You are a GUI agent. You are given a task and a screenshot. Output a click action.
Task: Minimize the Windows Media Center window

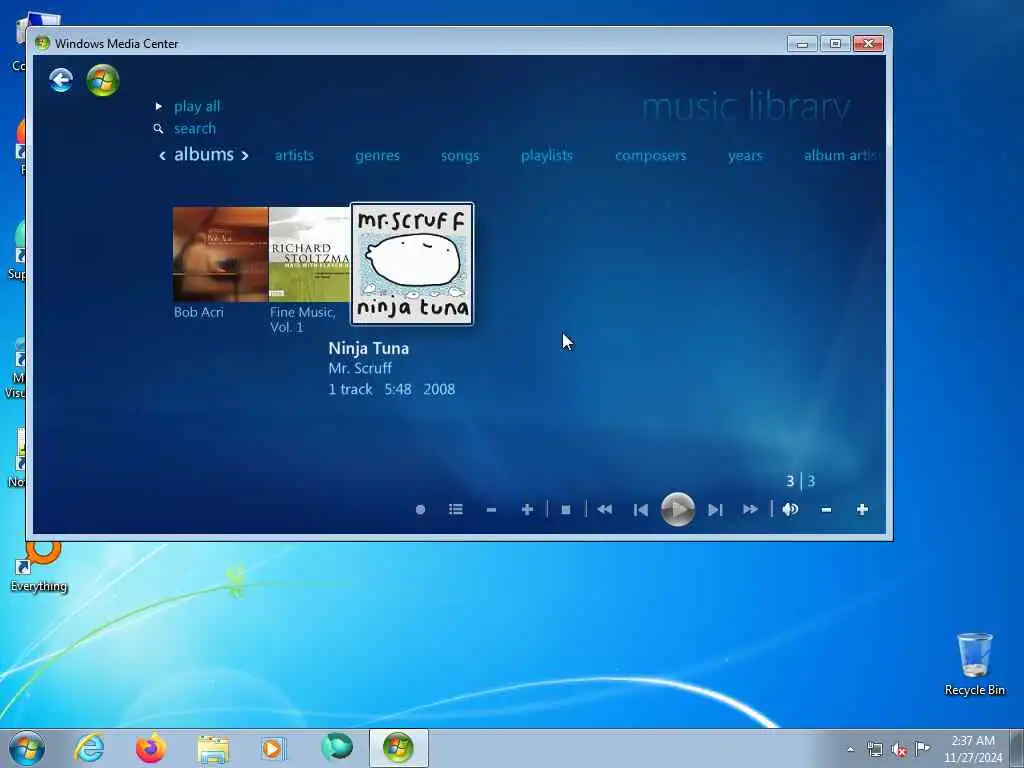pos(803,44)
